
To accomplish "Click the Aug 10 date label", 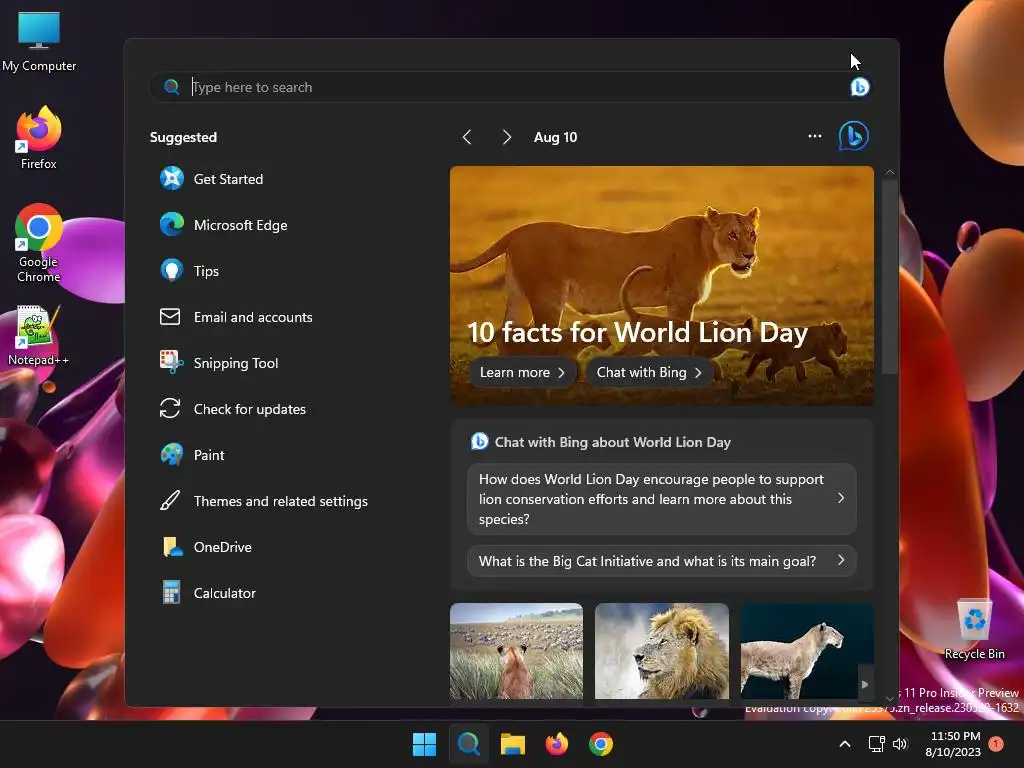I will [555, 137].
